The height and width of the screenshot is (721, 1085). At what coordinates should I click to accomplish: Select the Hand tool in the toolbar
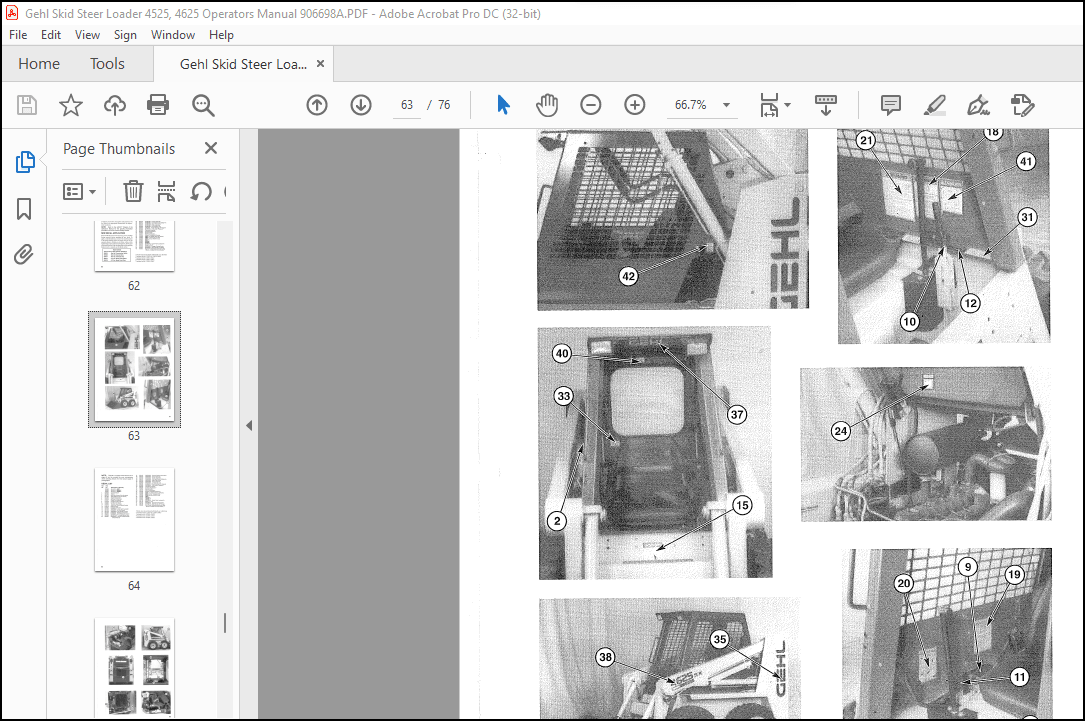[547, 104]
